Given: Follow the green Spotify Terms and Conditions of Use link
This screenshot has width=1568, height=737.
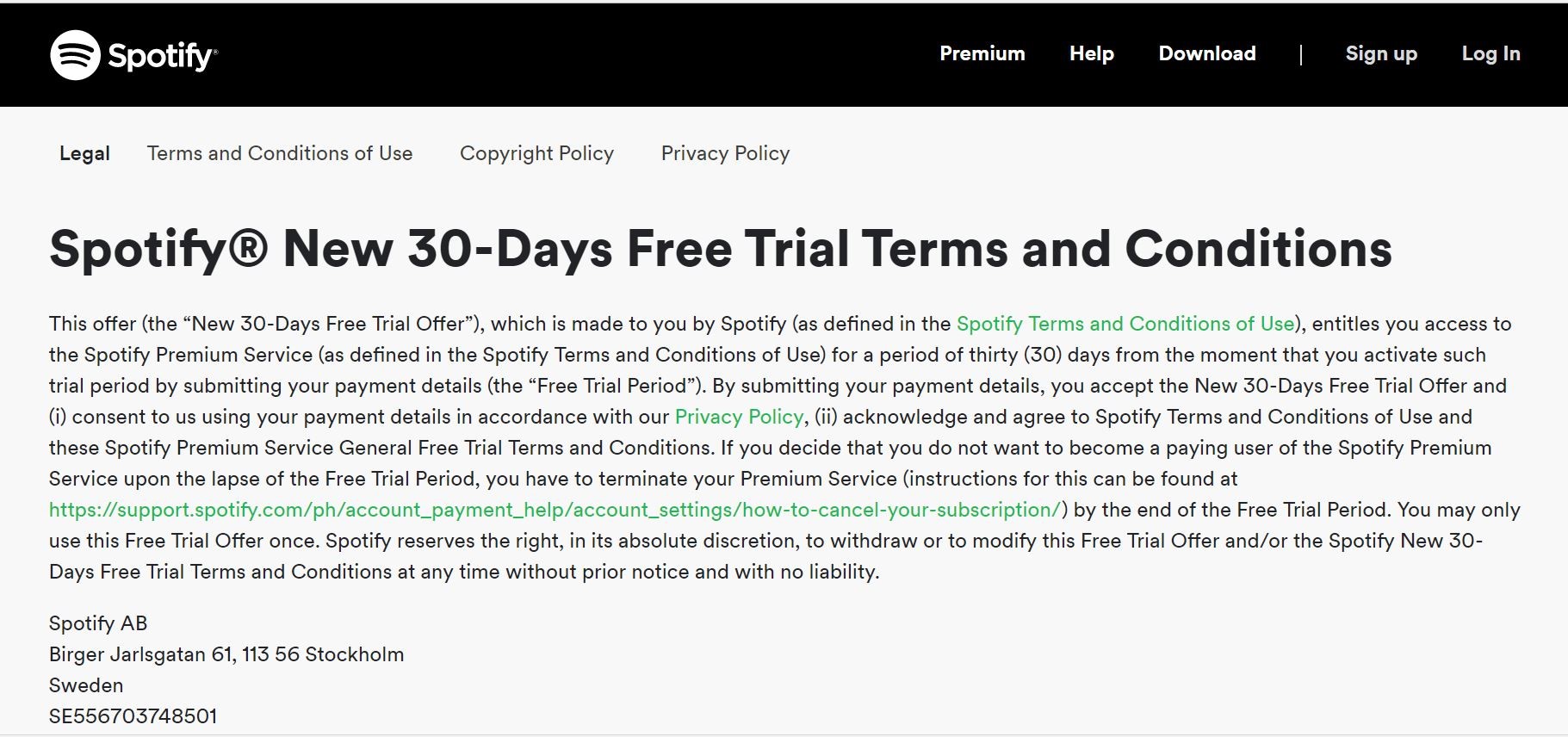Looking at the screenshot, I should click(x=1125, y=324).
